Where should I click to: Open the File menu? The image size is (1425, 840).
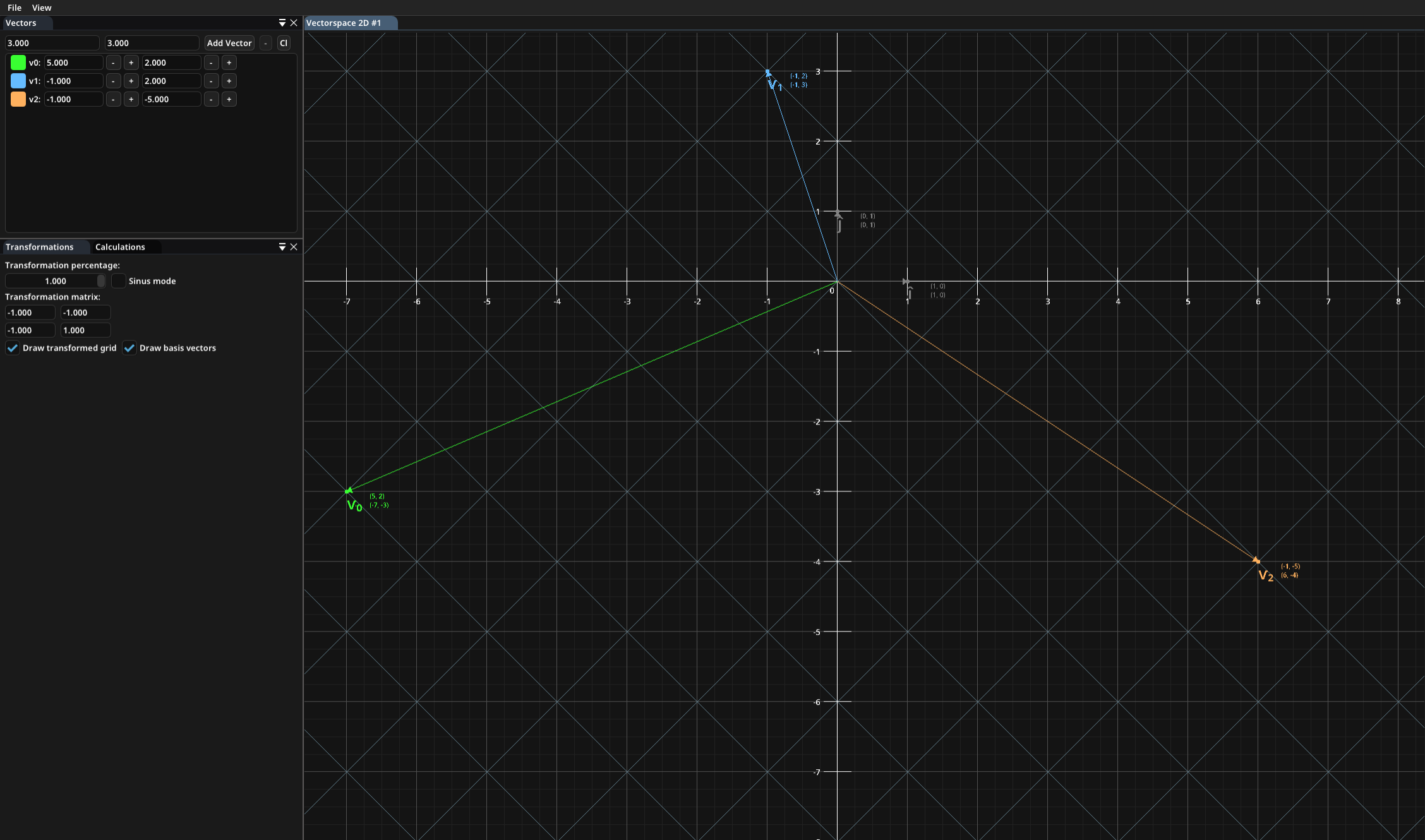(15, 8)
